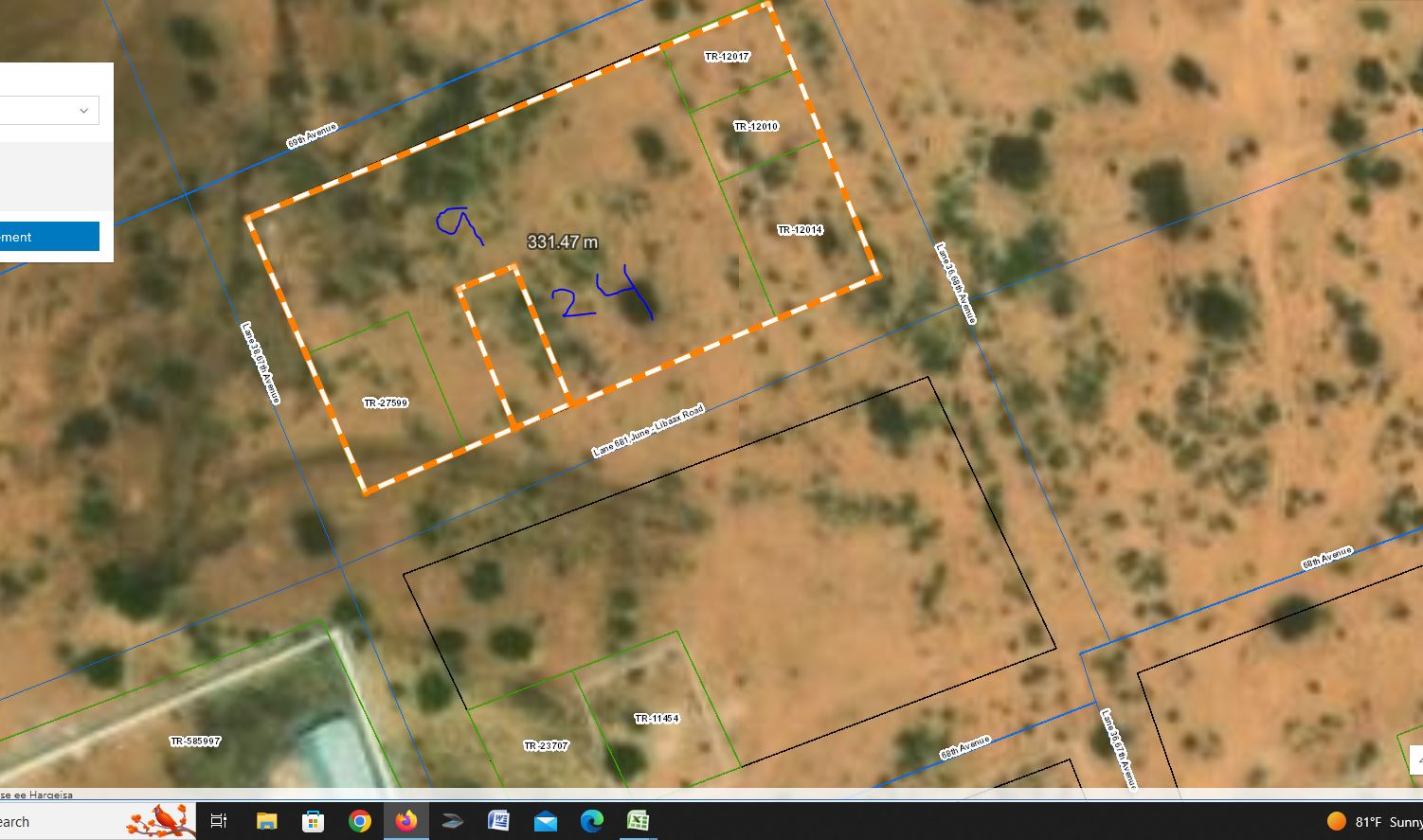Launch Microsoft Store from the taskbar
Screen dimensions: 1423x840
pyautogui.click(x=313, y=821)
